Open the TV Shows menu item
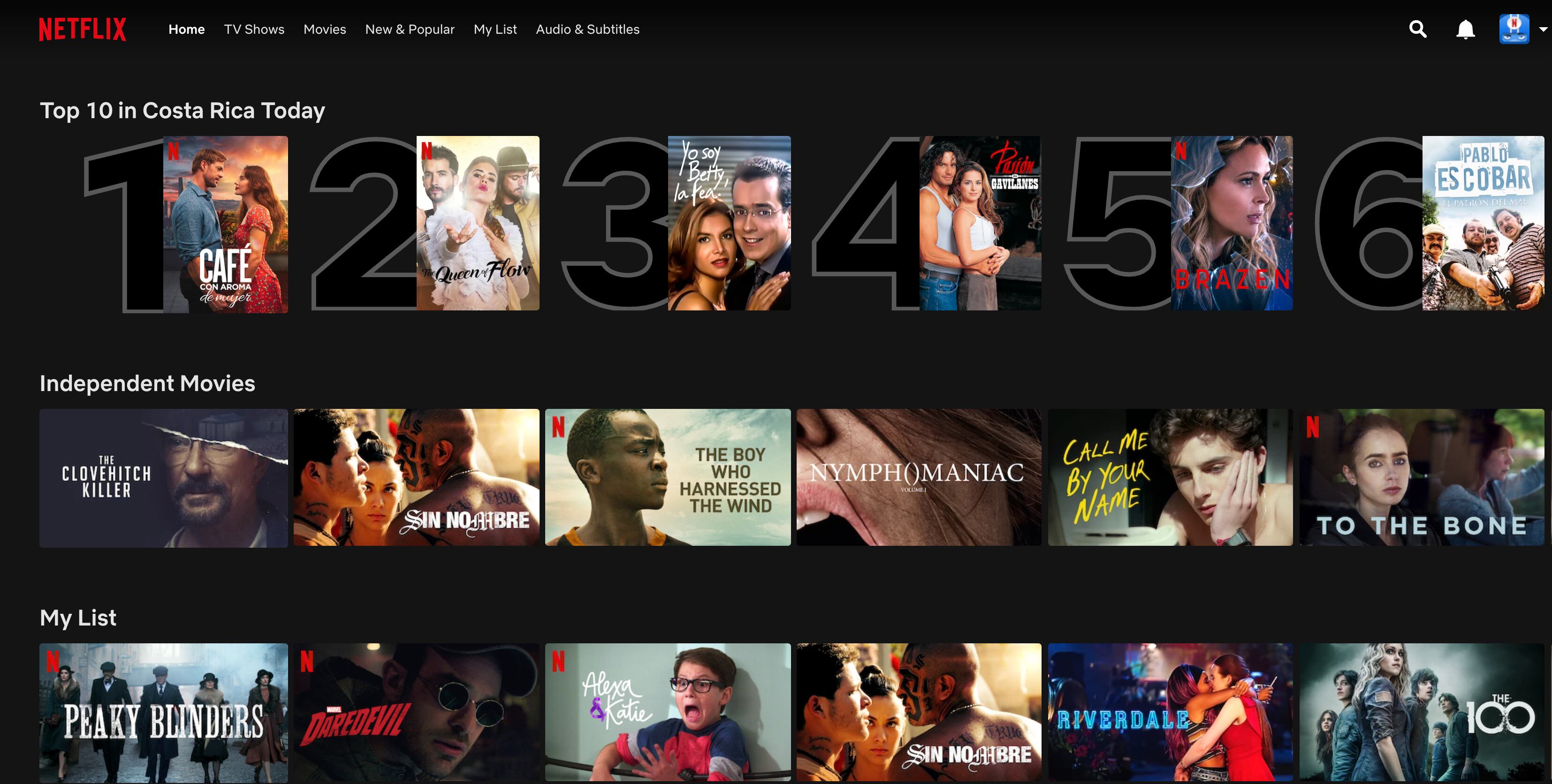This screenshot has height=784, width=1552. (x=254, y=29)
